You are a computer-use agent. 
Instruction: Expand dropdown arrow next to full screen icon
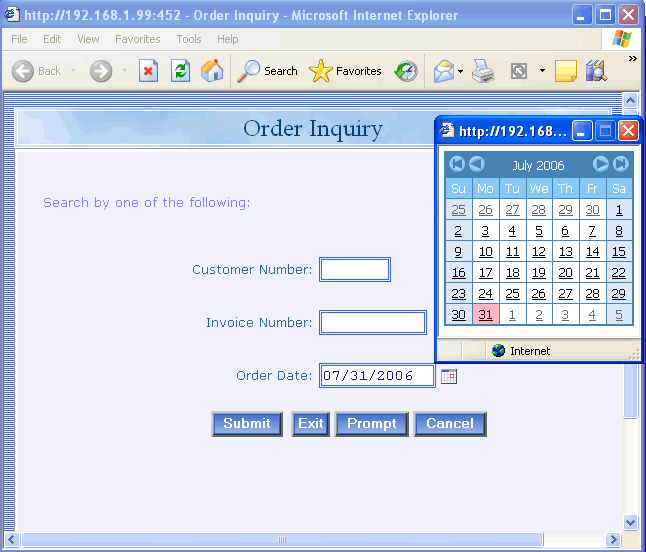[542, 71]
